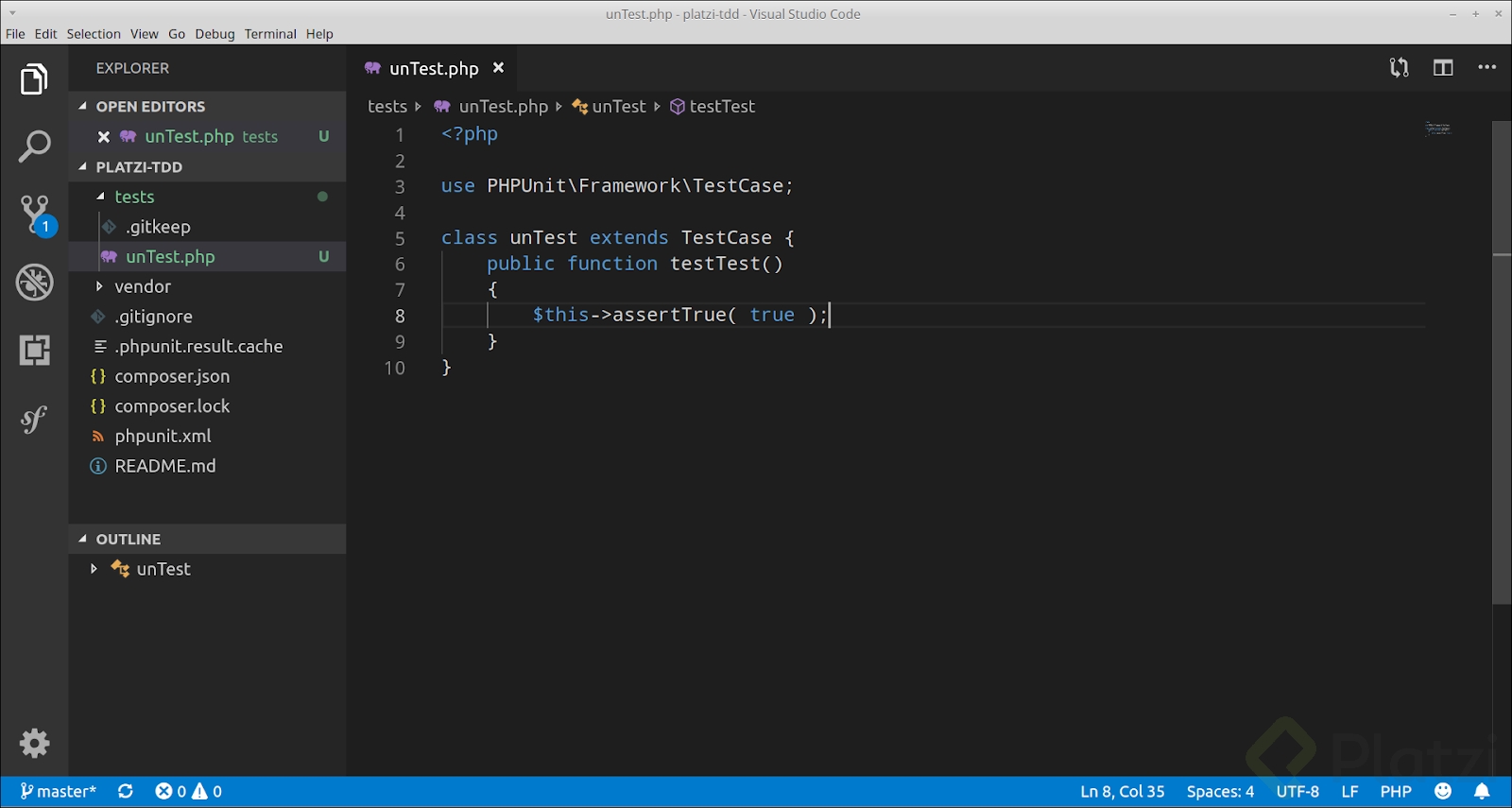Open the Go menu
The image size is (1512, 808).
click(x=177, y=34)
